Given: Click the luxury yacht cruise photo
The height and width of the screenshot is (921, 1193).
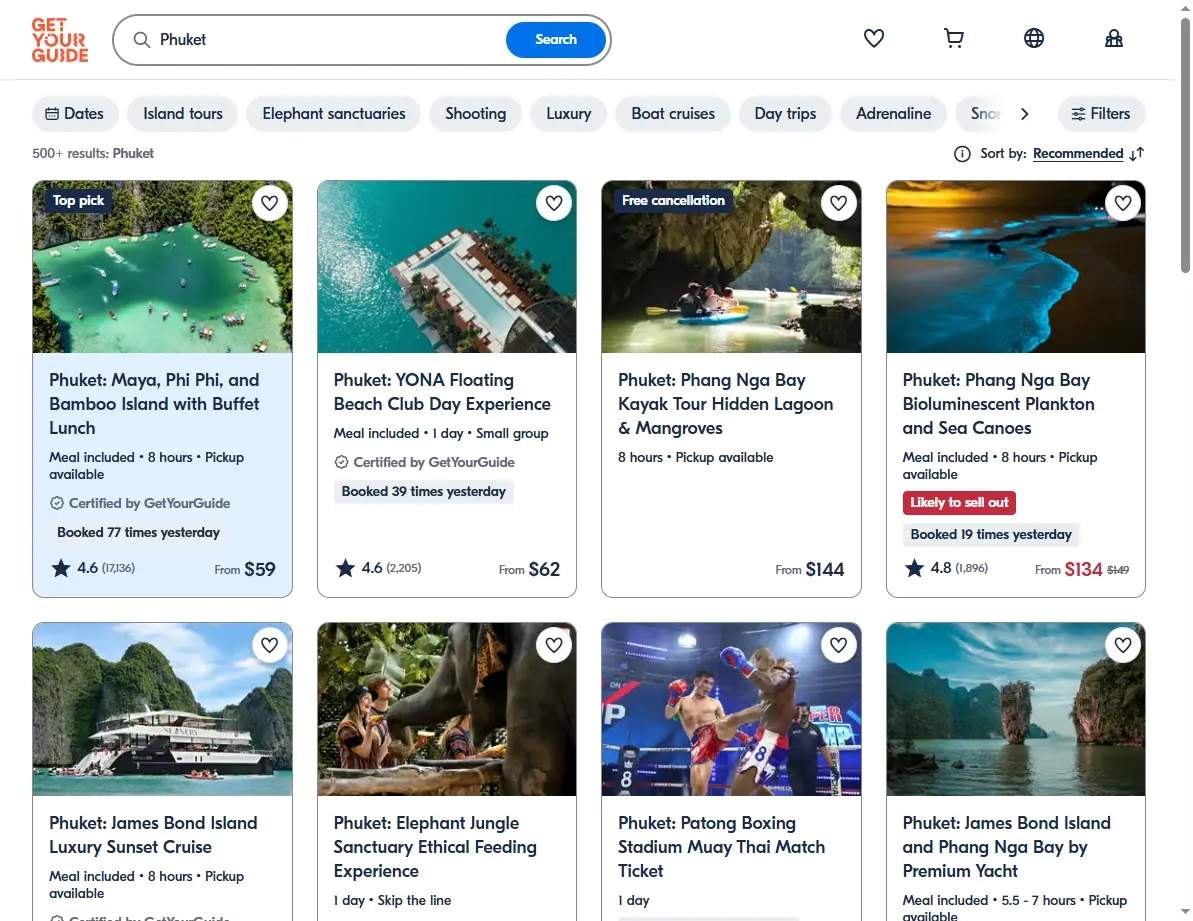Looking at the screenshot, I should coord(162,710).
